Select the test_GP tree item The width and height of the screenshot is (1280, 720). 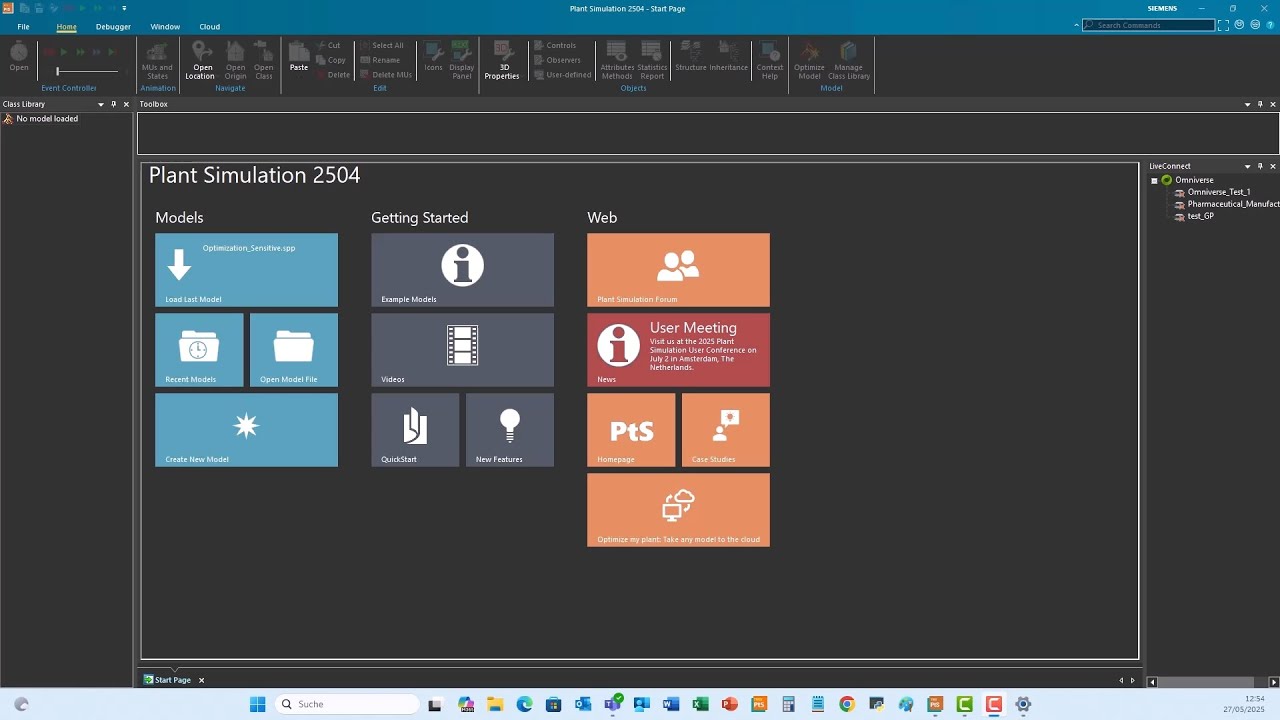pyautogui.click(x=1200, y=216)
